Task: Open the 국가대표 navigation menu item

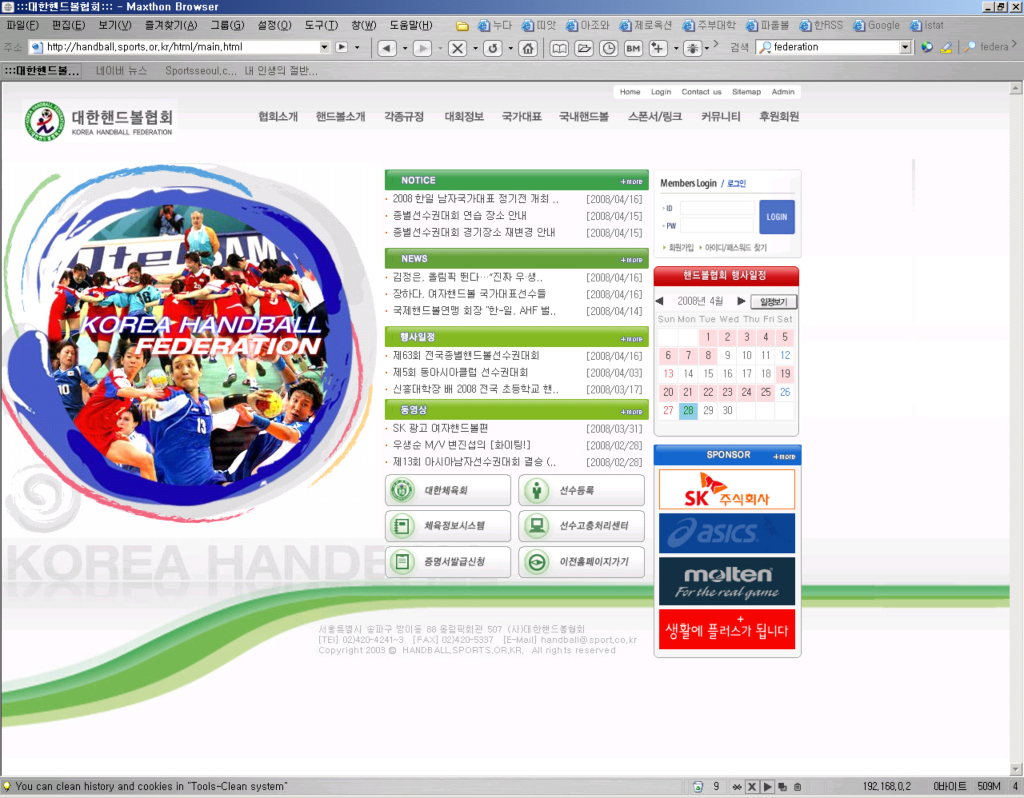Action: (x=521, y=117)
